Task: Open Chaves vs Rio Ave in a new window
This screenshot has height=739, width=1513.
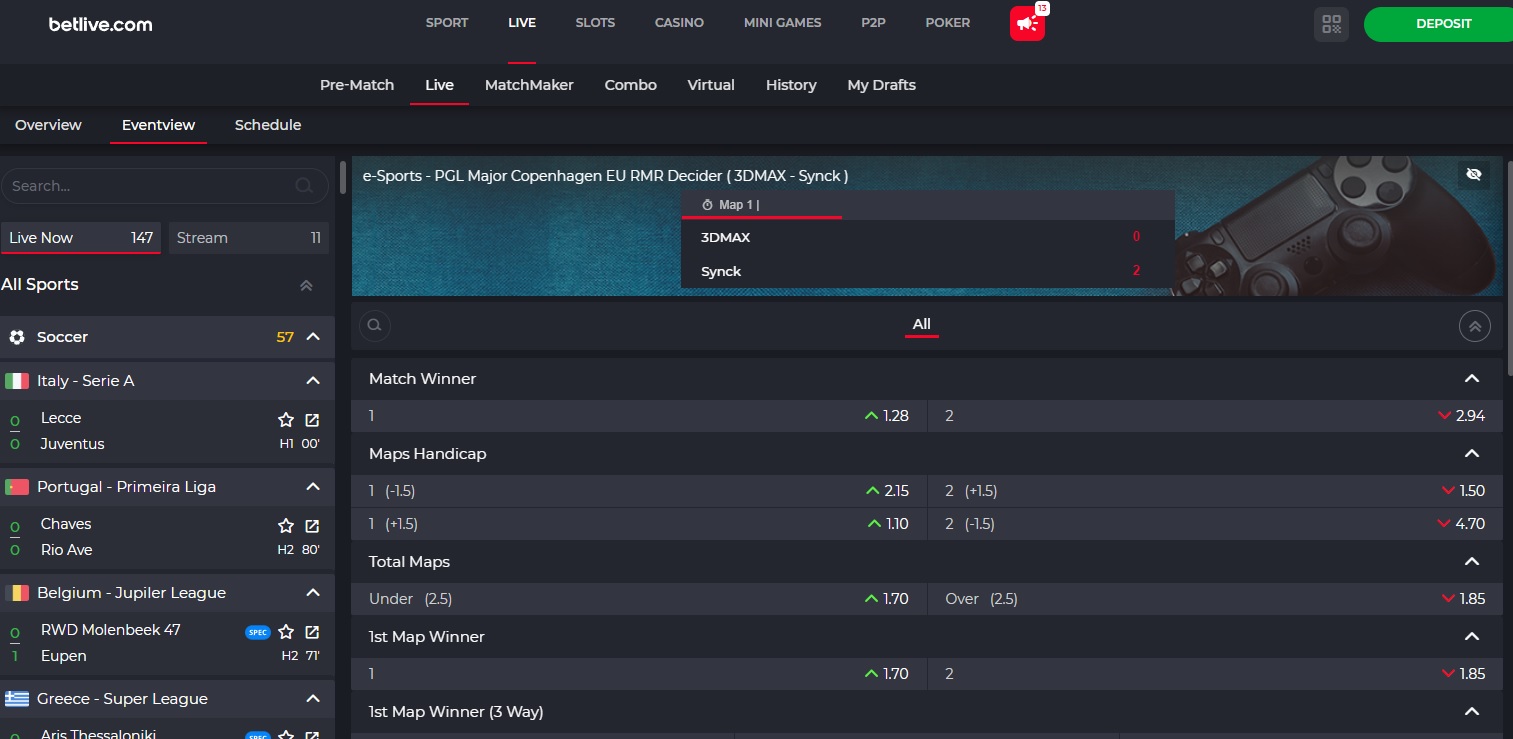Action: coord(312,525)
